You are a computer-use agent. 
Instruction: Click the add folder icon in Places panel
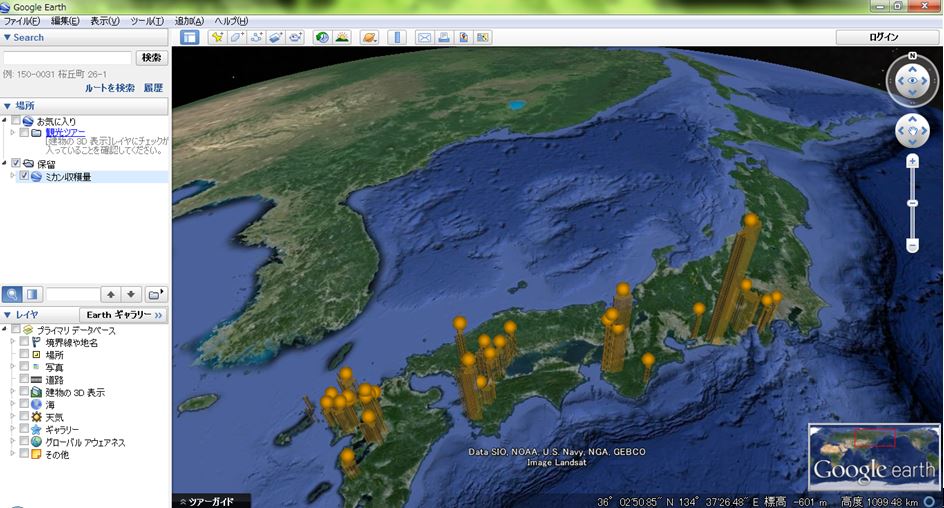point(155,294)
